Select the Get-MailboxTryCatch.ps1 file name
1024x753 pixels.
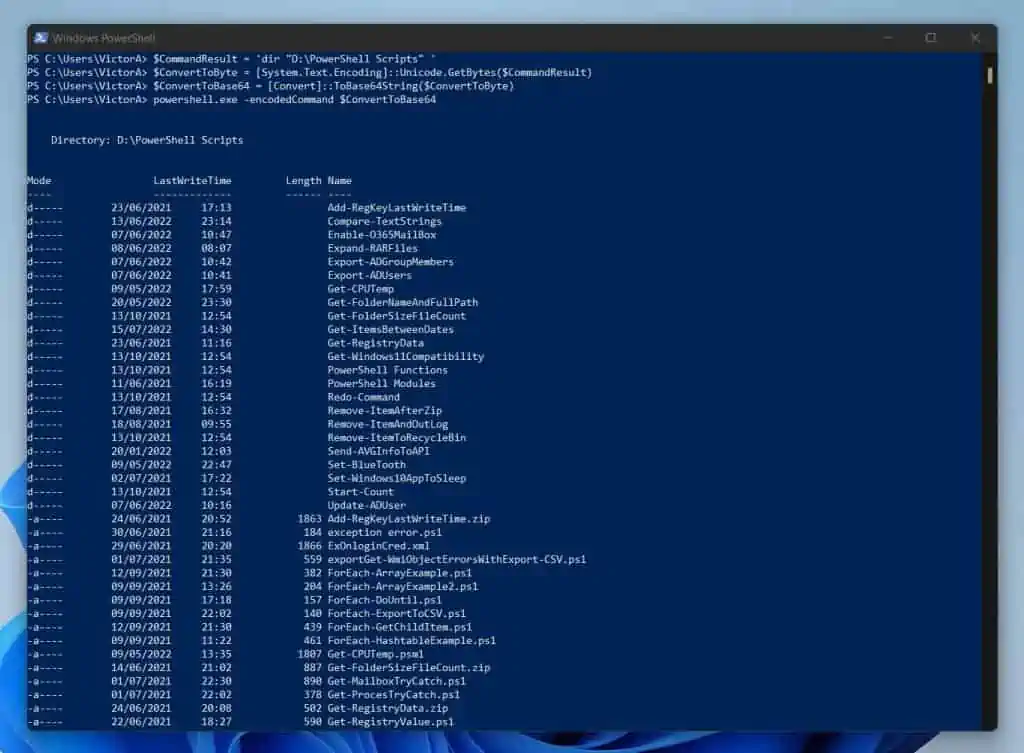click(396, 681)
